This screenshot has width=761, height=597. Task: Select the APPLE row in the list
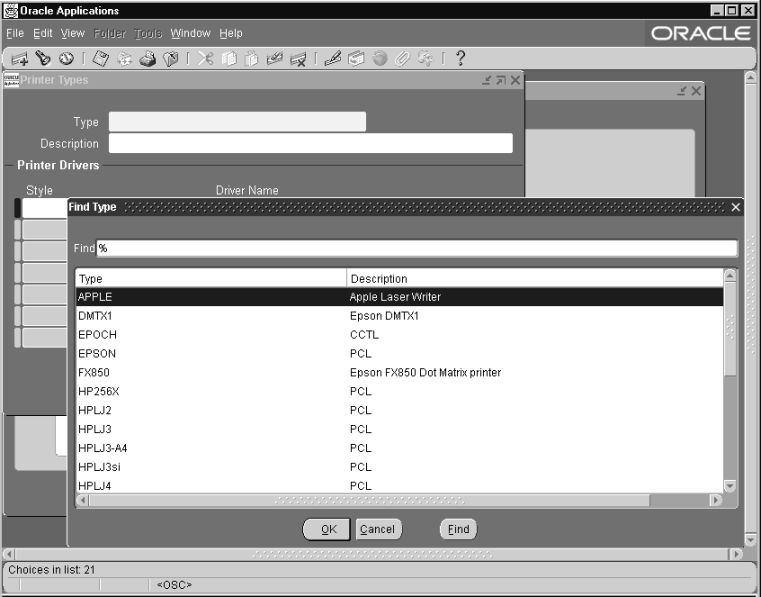click(399, 297)
